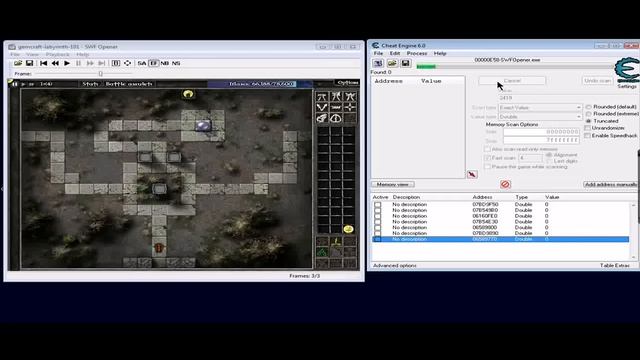Select the Rounded (extreme) radio button

589,114
